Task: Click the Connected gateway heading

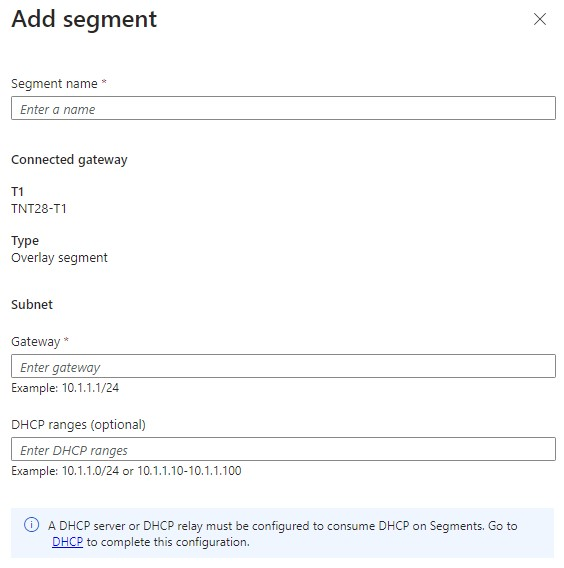Action: (x=69, y=160)
